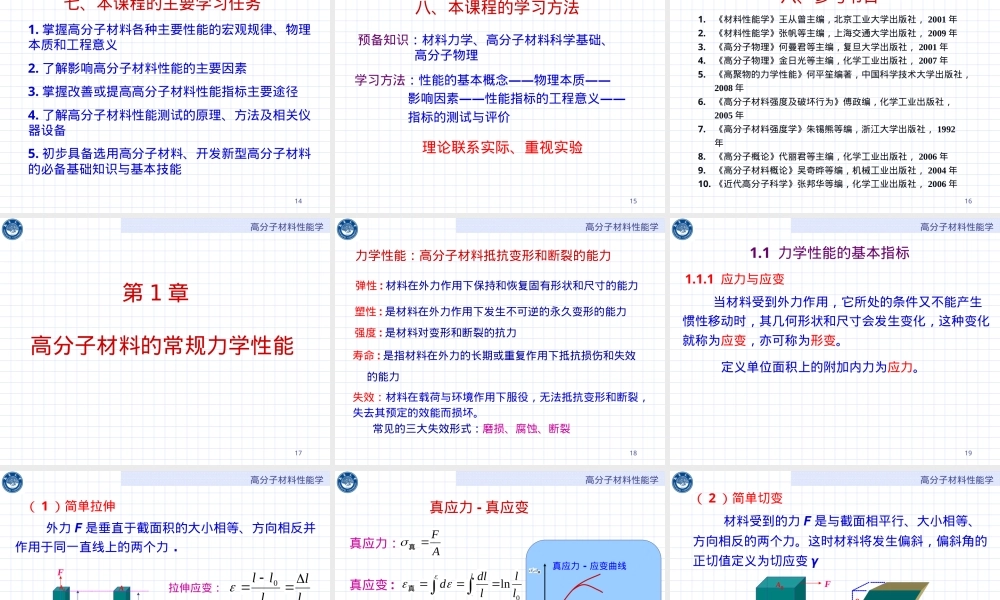
Task: Click the university logo on the 第 1 章 slide
Action: coord(12,229)
